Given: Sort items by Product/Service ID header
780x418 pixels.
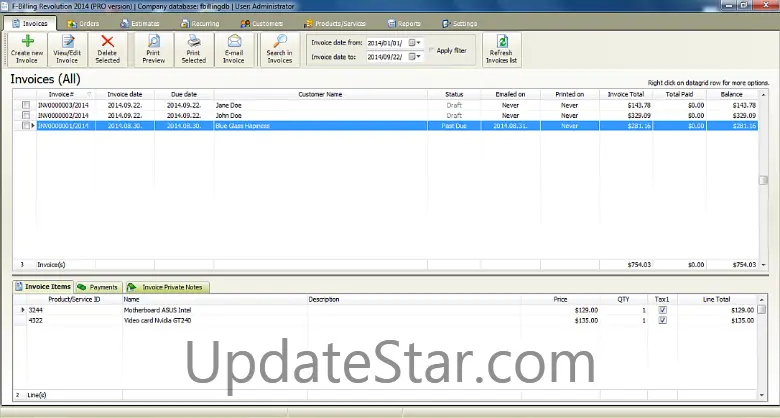Looking at the screenshot, I should point(75,299).
